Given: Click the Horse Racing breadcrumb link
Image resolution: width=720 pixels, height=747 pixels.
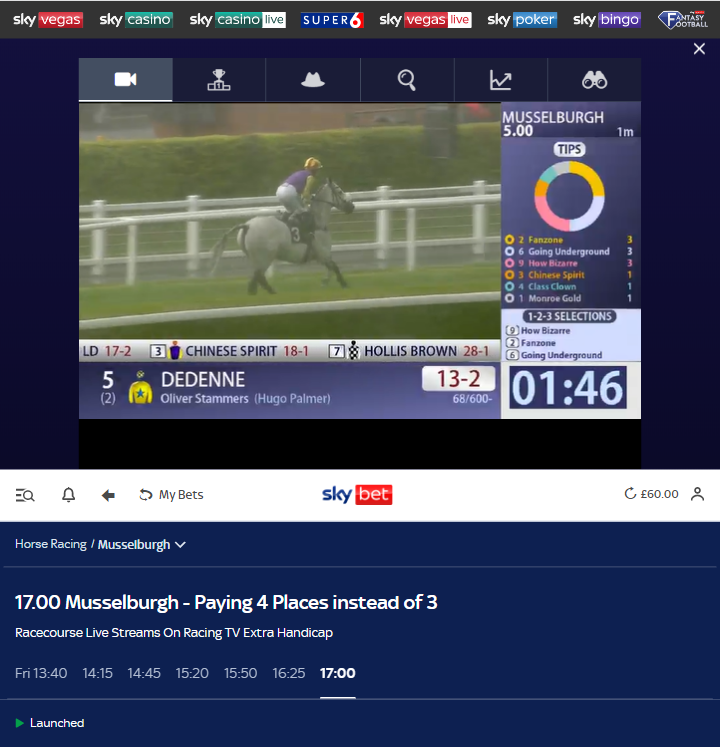Looking at the screenshot, I should click(51, 544).
